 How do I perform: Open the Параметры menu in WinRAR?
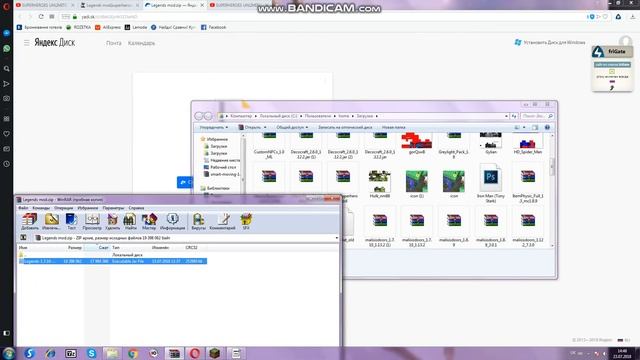click(113, 208)
